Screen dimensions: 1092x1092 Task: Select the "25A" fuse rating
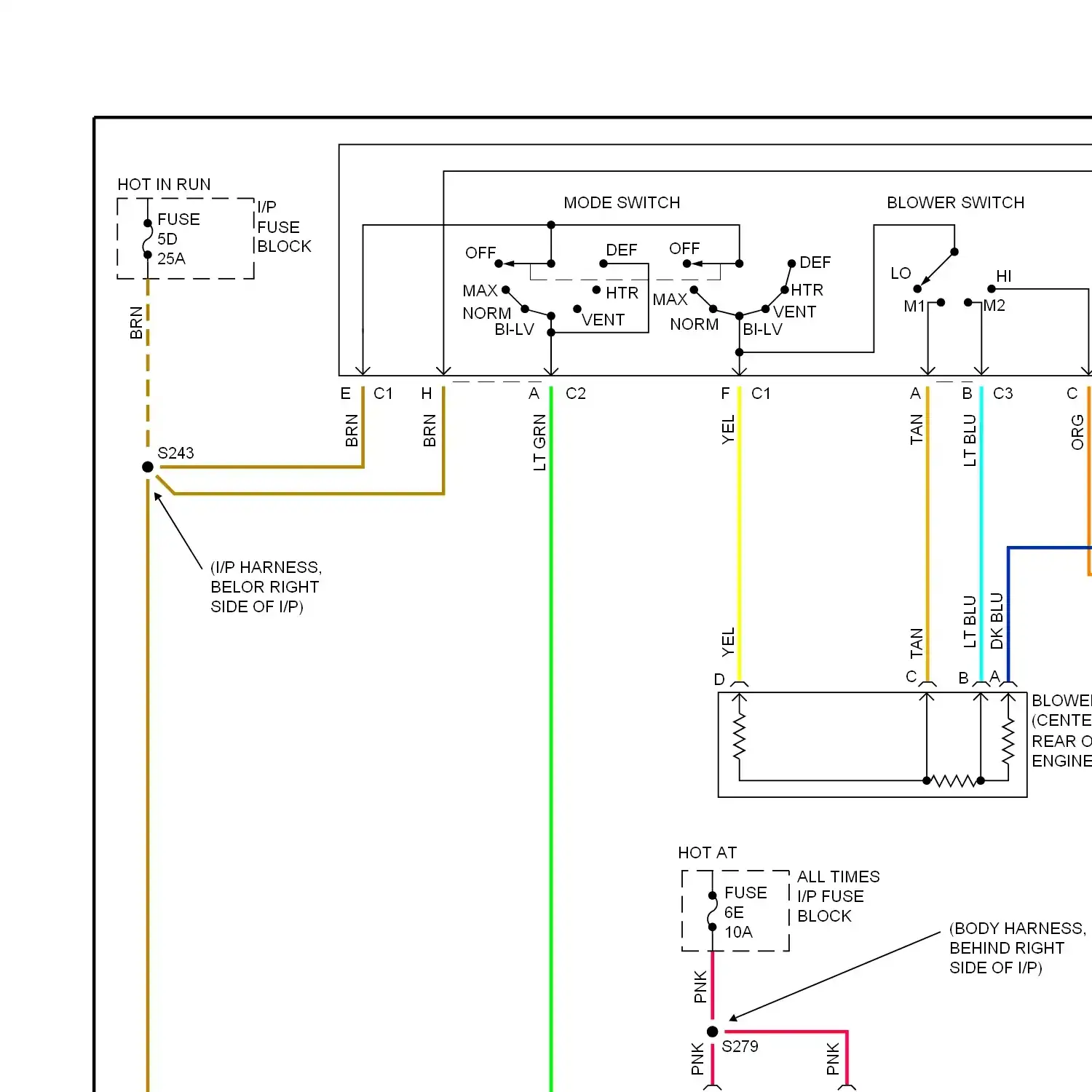tap(171, 258)
